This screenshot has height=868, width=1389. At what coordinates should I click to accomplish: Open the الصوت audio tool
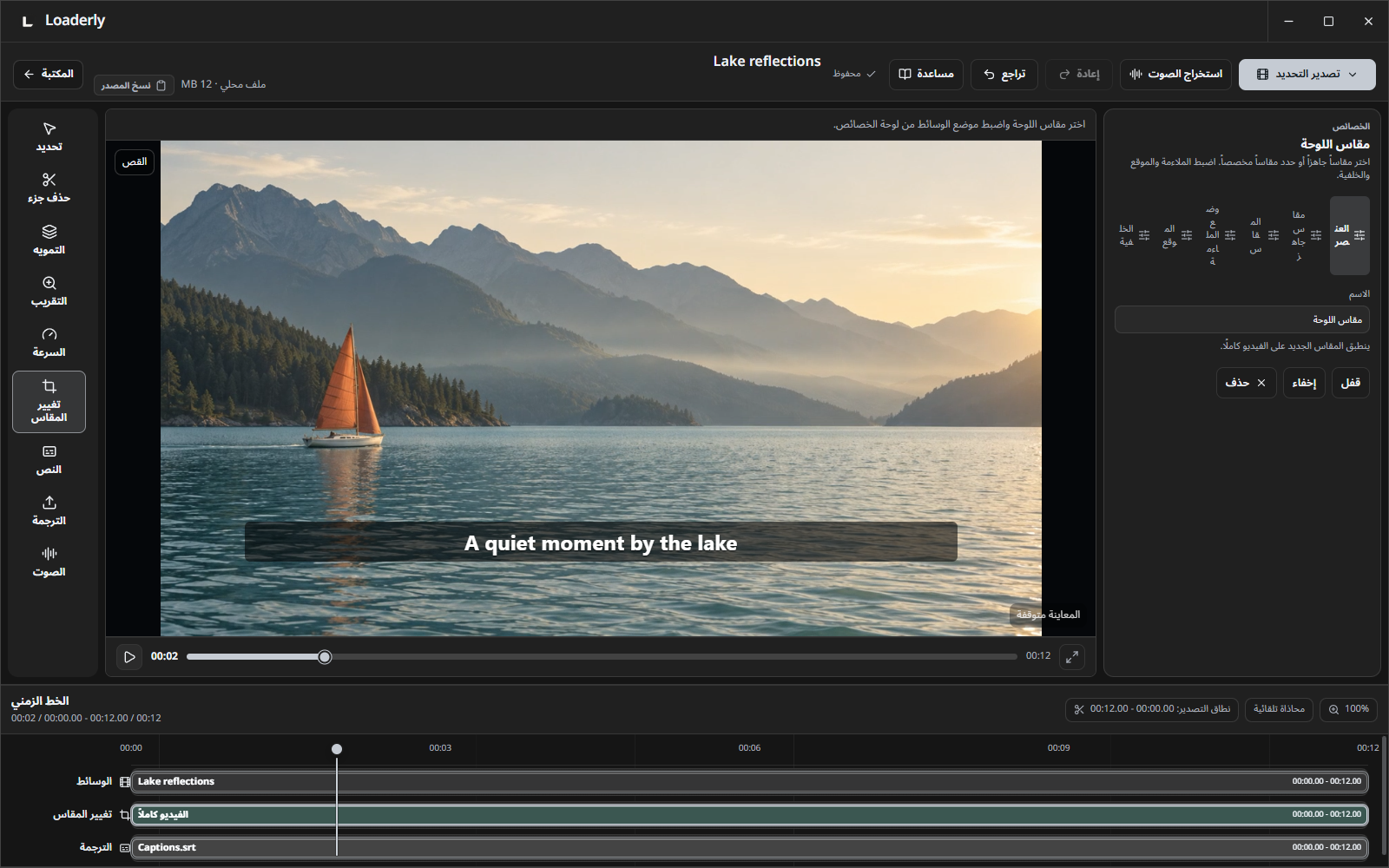(x=49, y=562)
